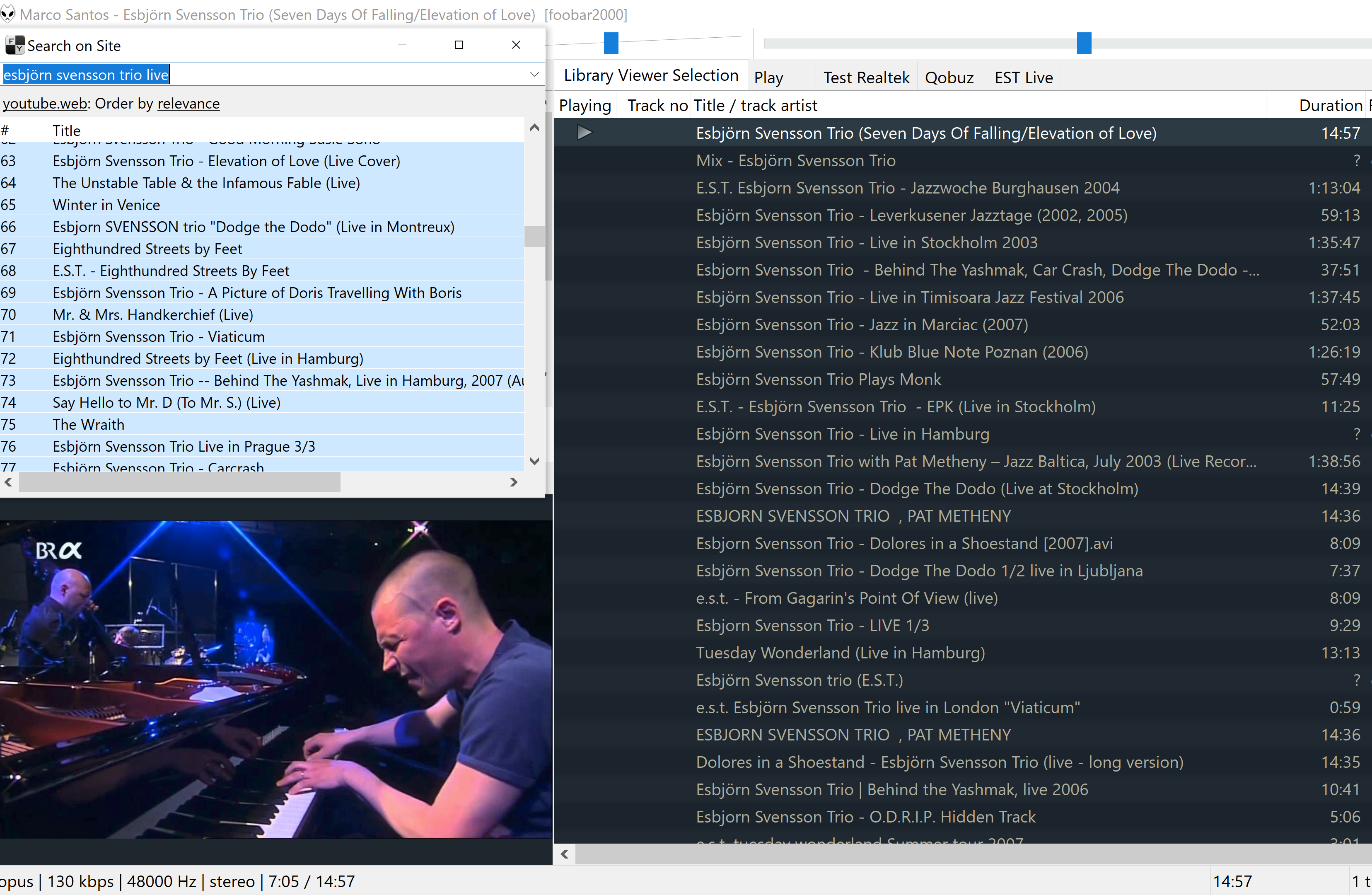Select track Dodge The Dodo (Live at Stockholm)
Viewport: 1372px width, 895px height.
963,489
